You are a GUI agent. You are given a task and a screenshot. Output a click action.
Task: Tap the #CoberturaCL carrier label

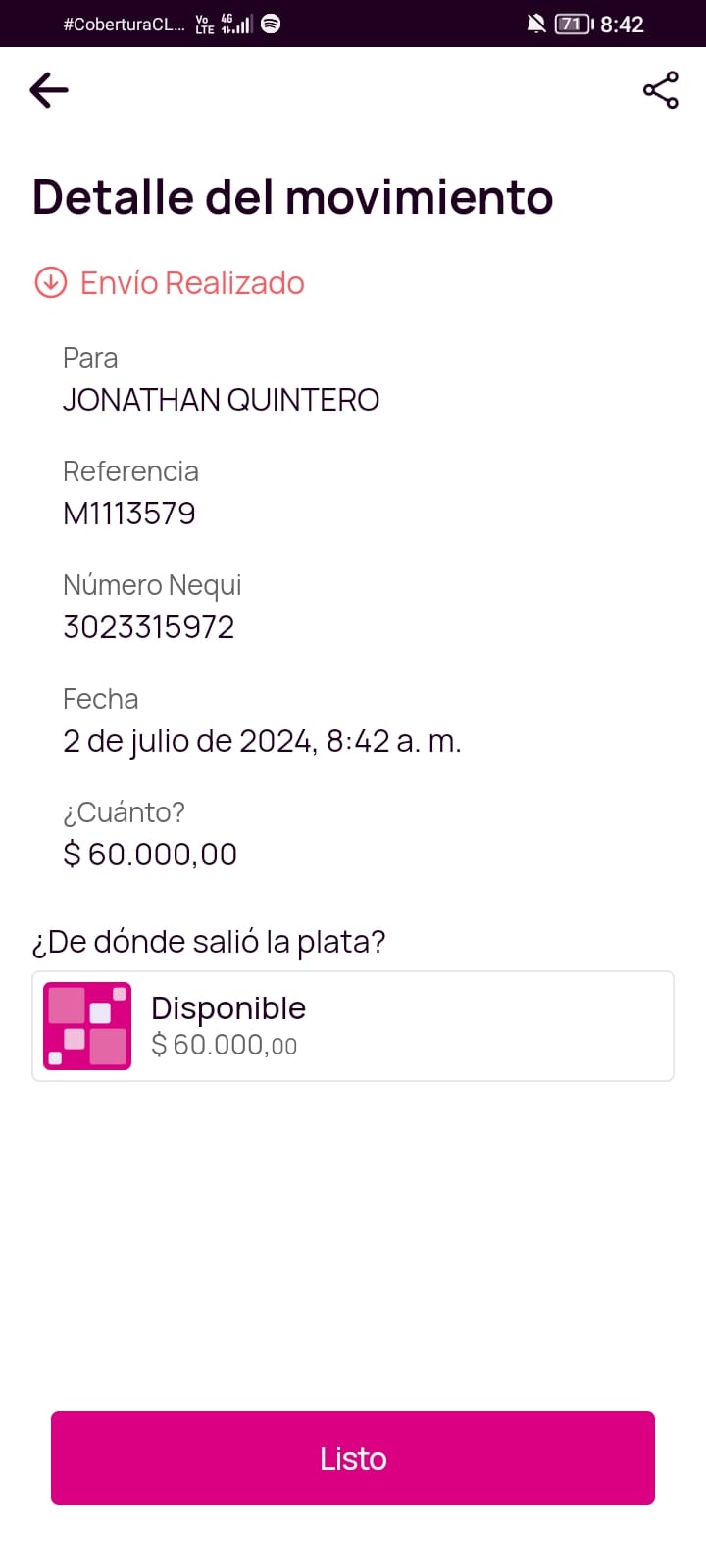(x=124, y=24)
